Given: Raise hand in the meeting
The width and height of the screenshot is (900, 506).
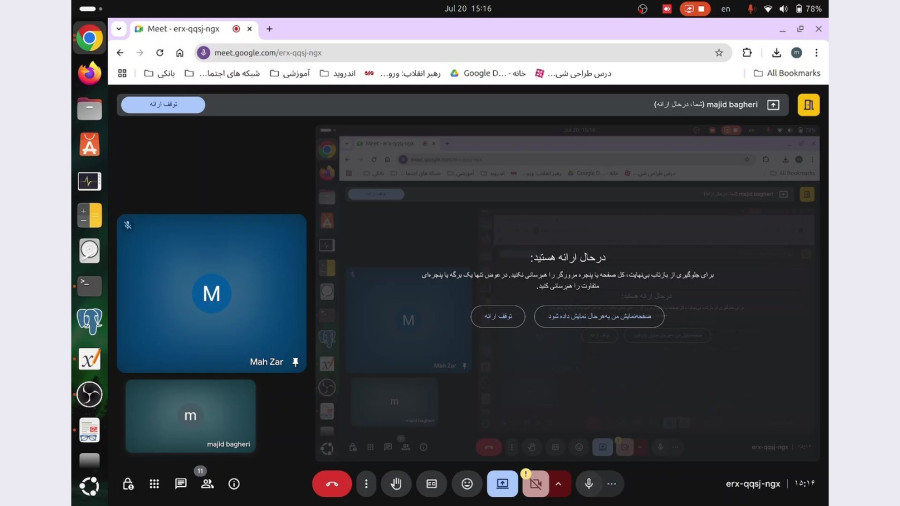Looking at the screenshot, I should [396, 484].
